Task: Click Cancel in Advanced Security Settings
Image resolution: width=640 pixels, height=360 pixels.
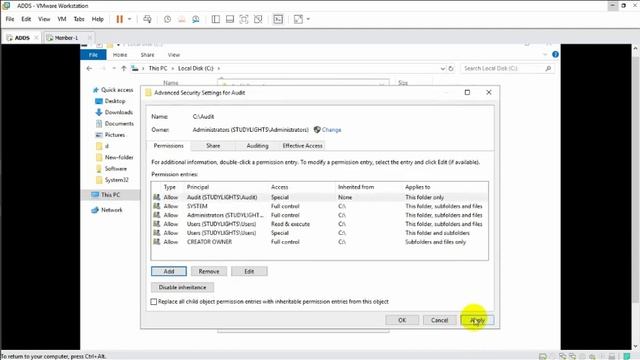Action: (x=439, y=320)
